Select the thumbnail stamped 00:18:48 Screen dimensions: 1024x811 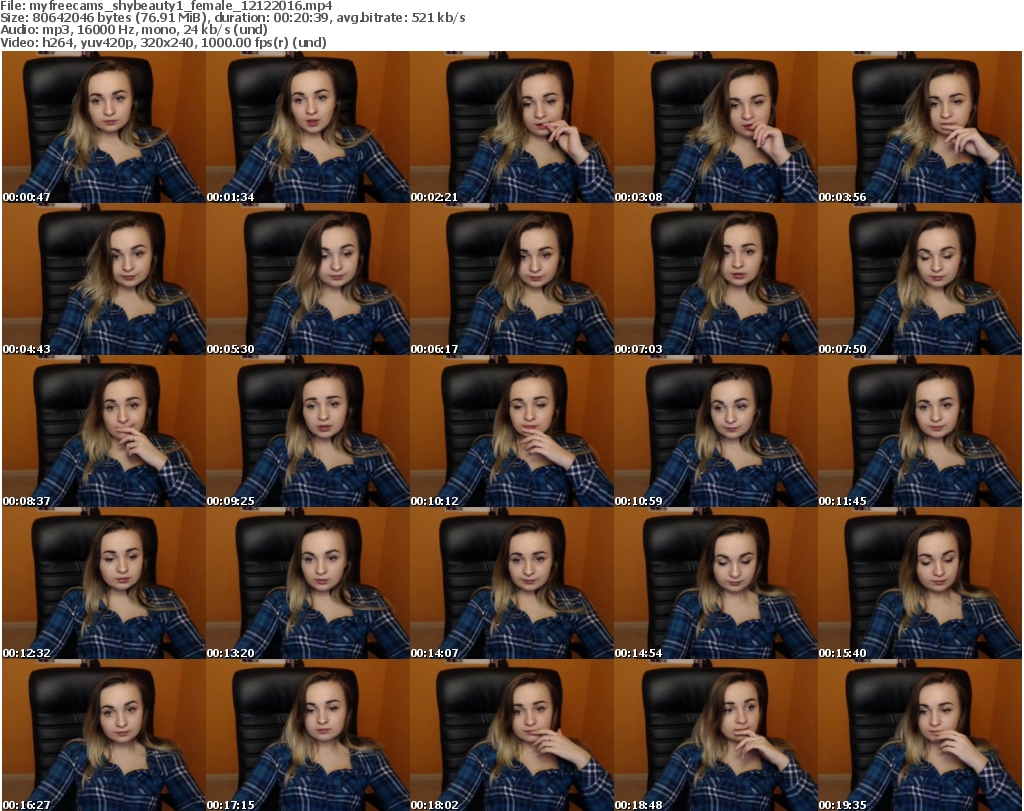716,735
